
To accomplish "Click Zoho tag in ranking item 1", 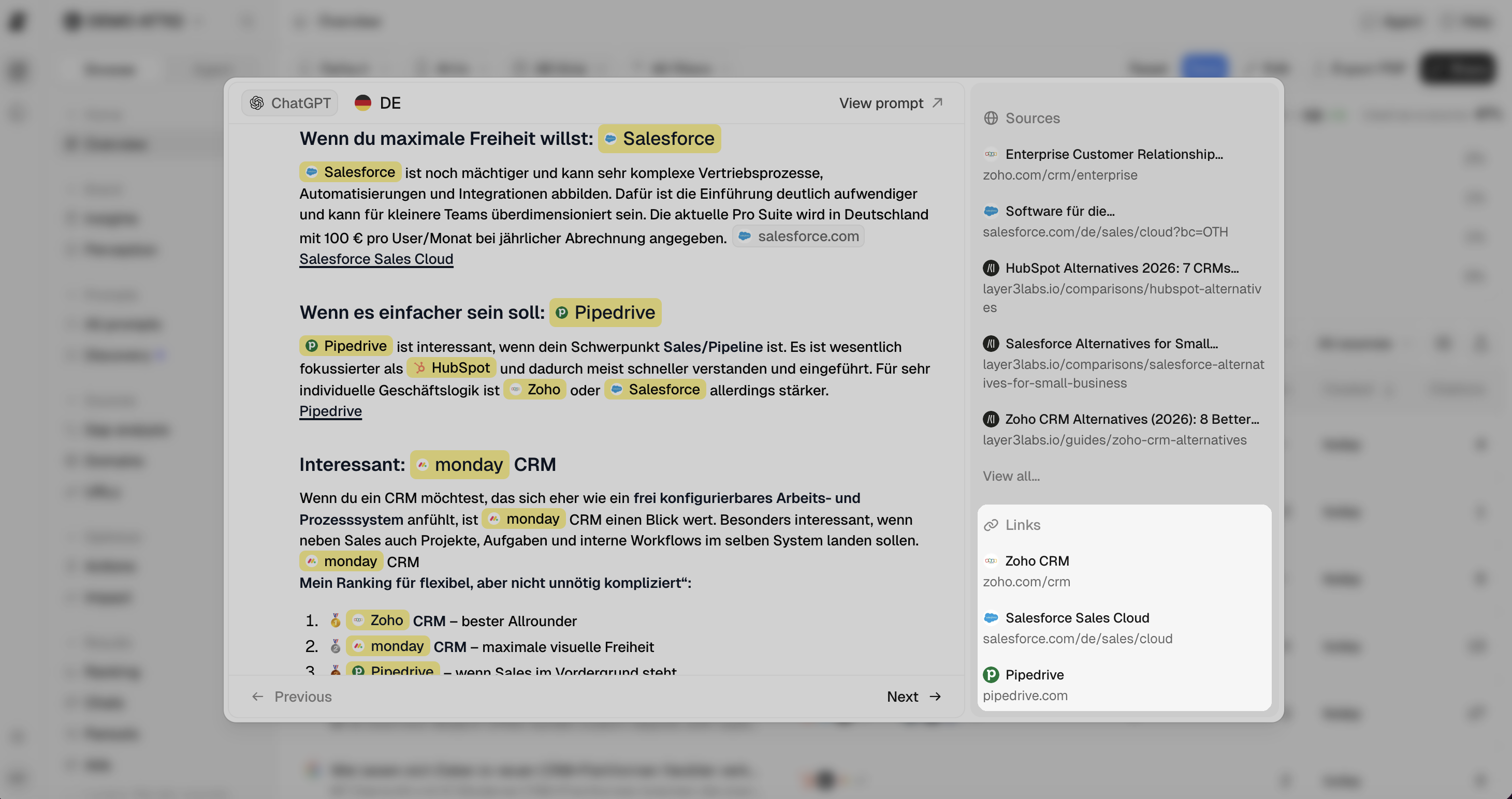I will click(x=377, y=620).
